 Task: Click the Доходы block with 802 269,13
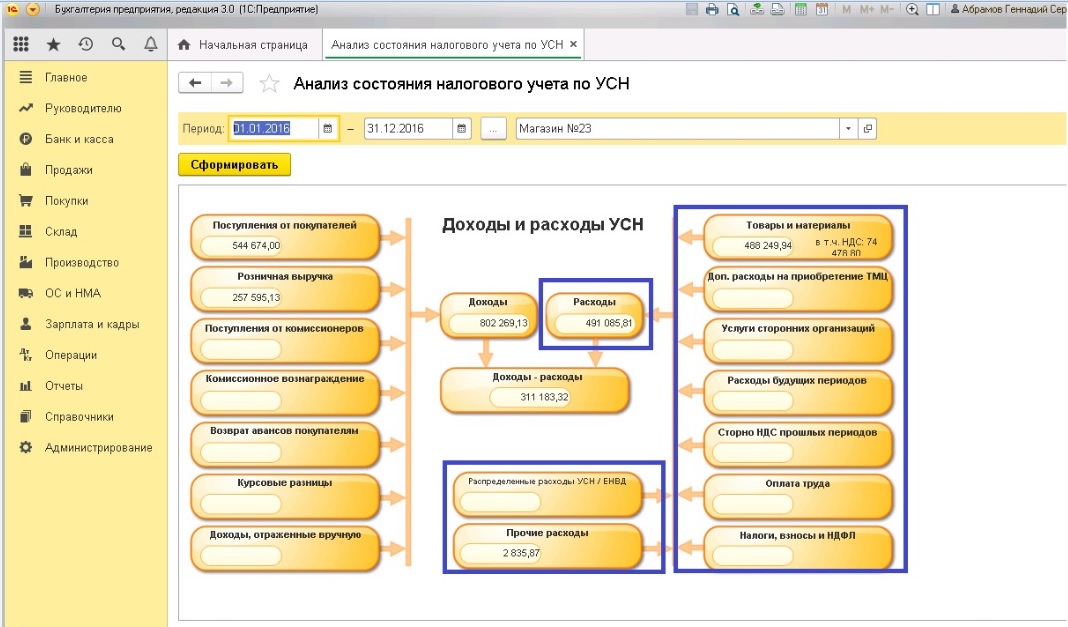[488, 315]
